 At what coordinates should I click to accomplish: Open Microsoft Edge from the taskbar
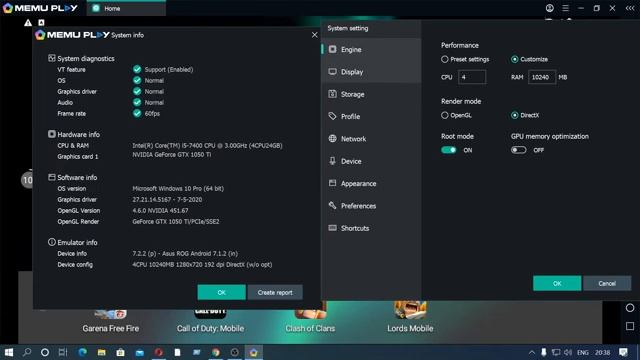coord(82,352)
